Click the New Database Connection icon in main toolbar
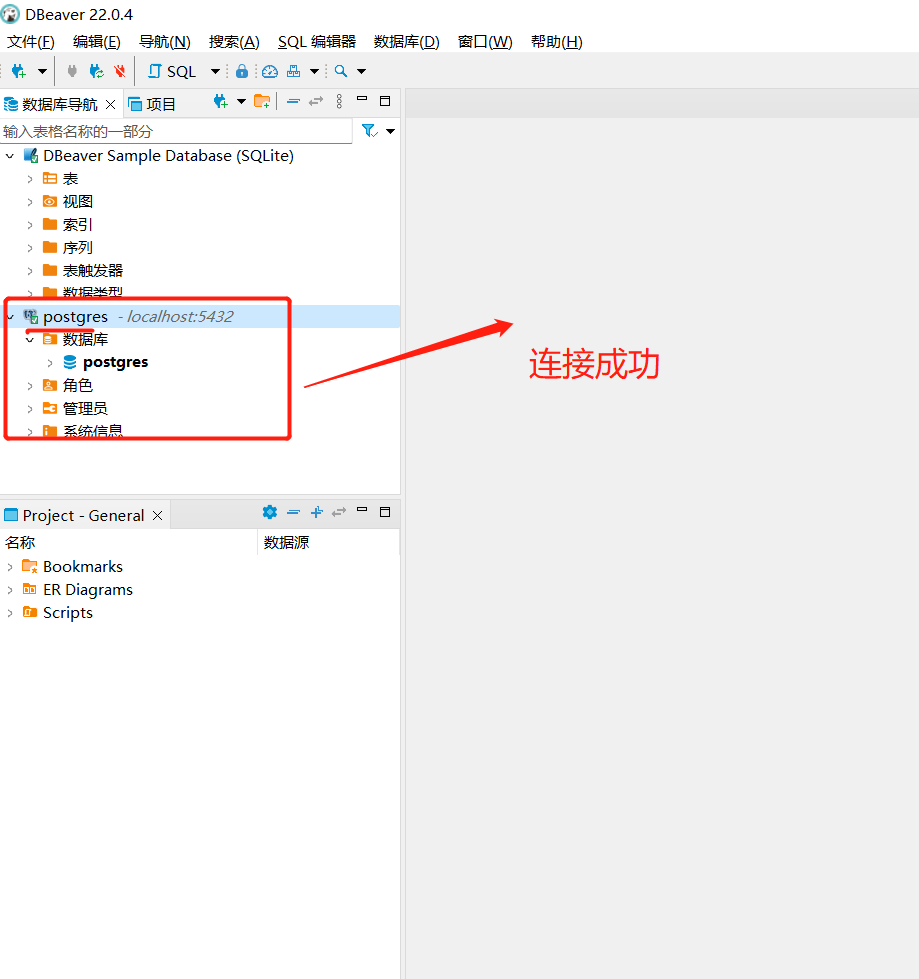 [19, 72]
